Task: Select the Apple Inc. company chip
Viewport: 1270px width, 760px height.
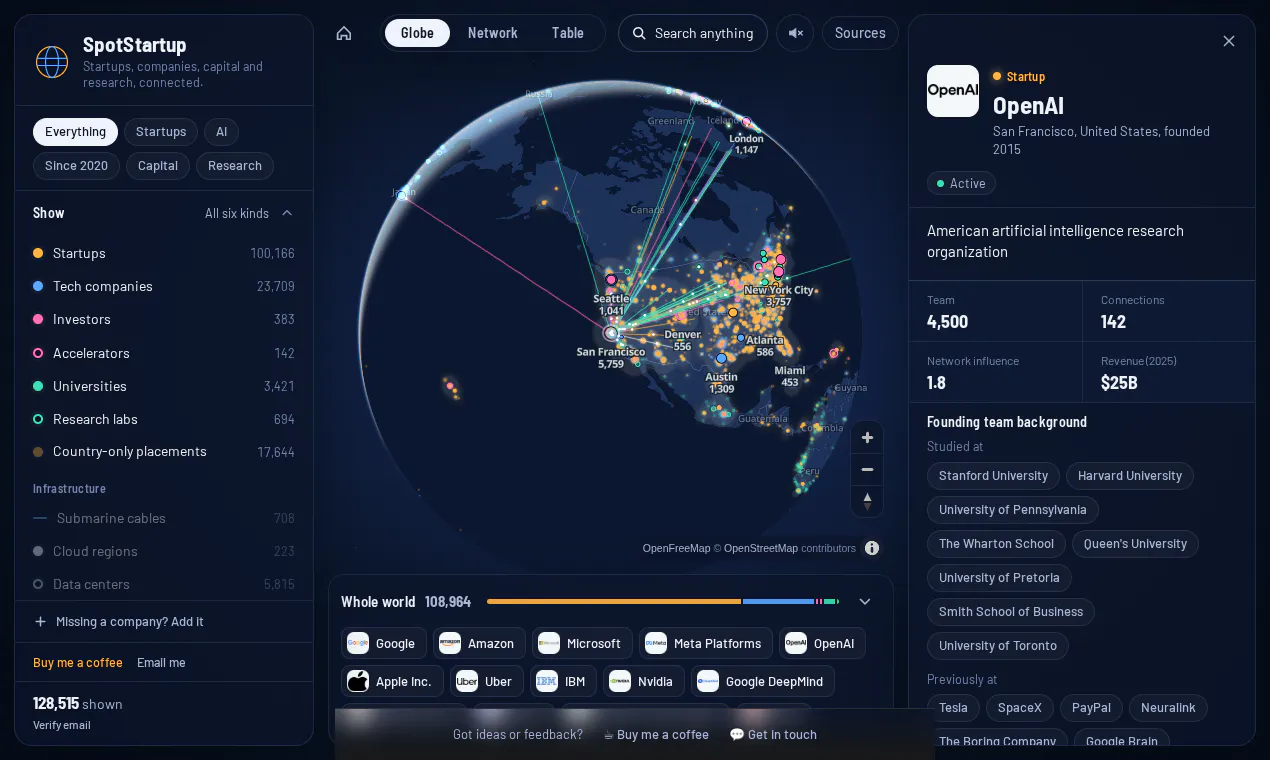Action: (392, 682)
